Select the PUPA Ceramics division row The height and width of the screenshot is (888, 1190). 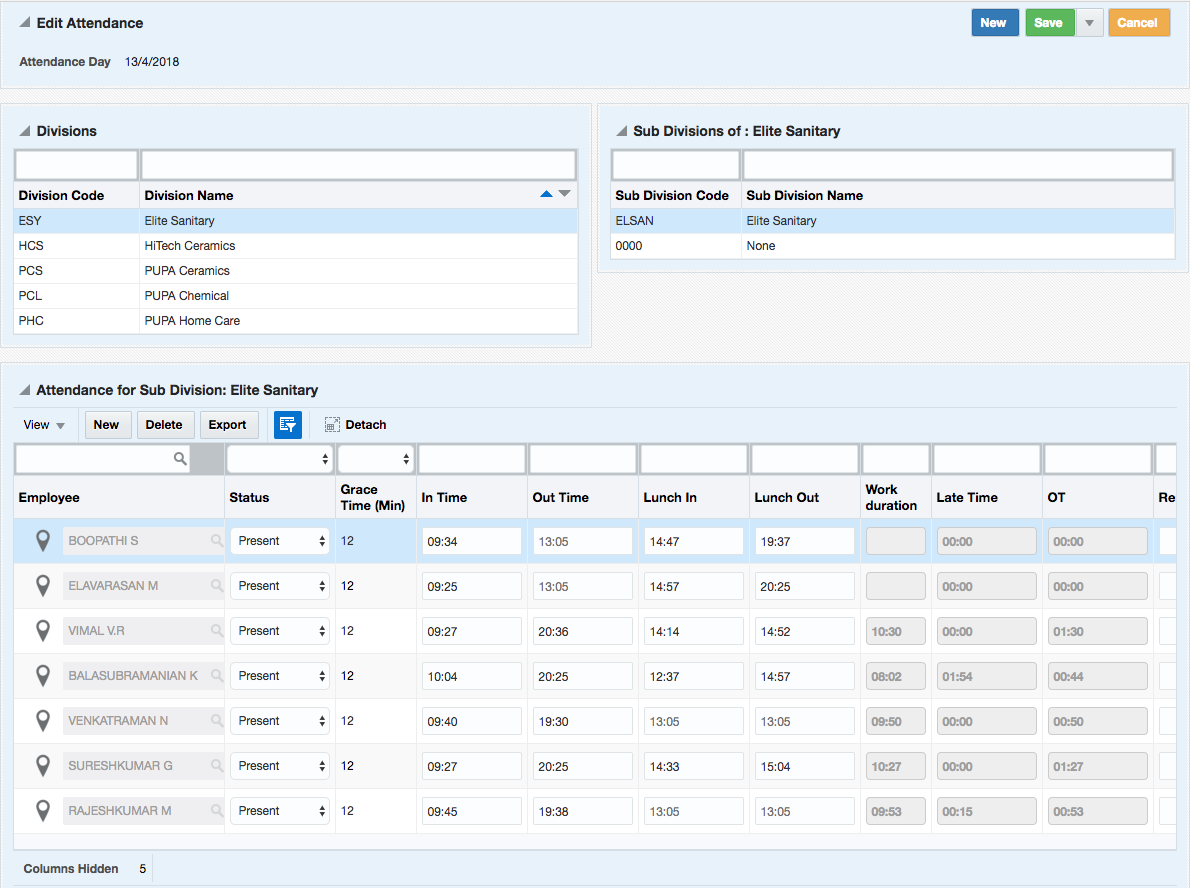(296, 271)
